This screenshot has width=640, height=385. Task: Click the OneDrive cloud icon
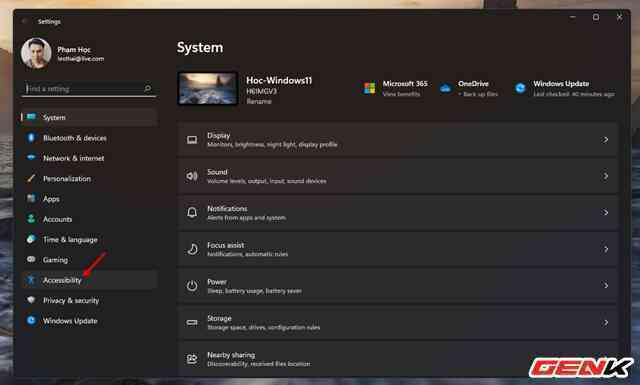tap(445, 88)
